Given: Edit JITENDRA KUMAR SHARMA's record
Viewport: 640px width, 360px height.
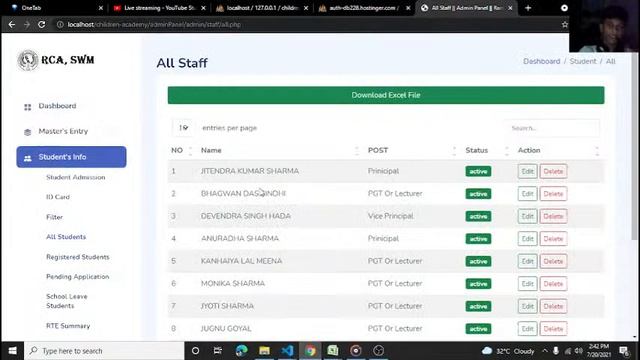Looking at the screenshot, I should (x=527, y=171).
